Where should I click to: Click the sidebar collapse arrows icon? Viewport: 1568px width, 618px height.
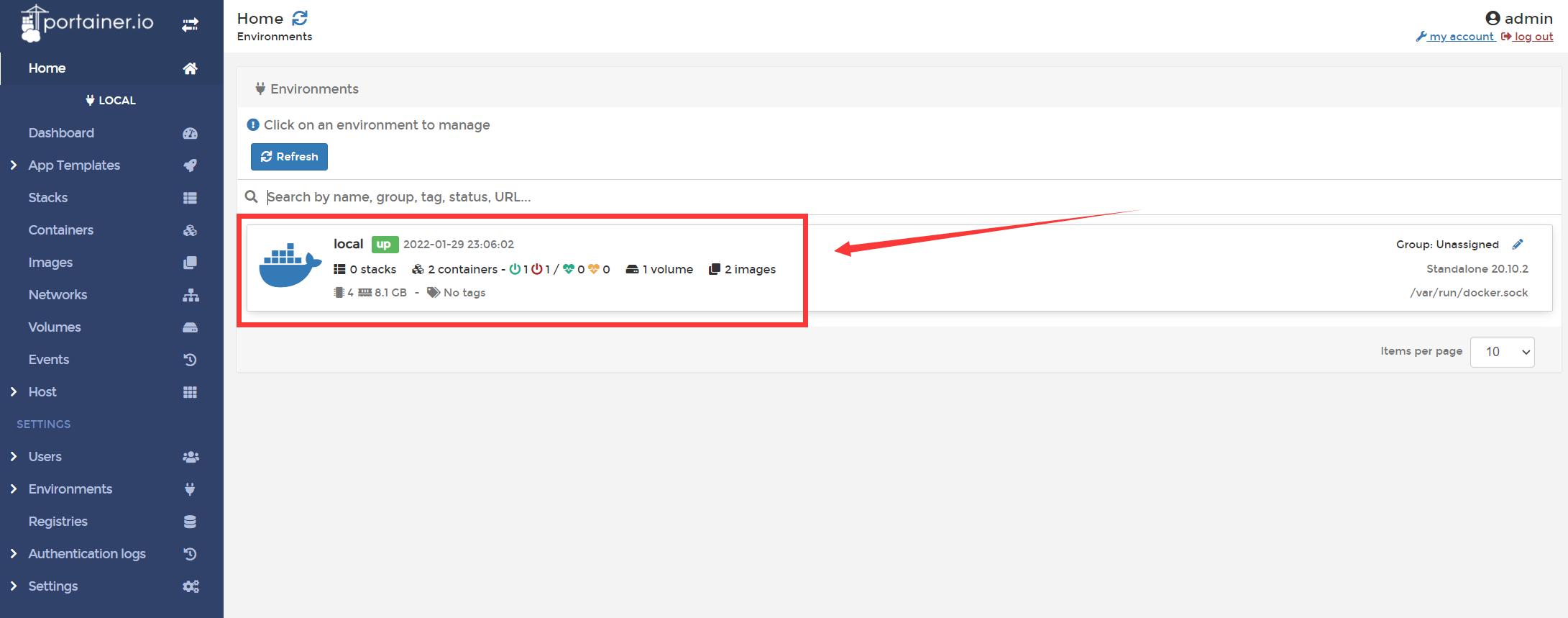point(190,25)
